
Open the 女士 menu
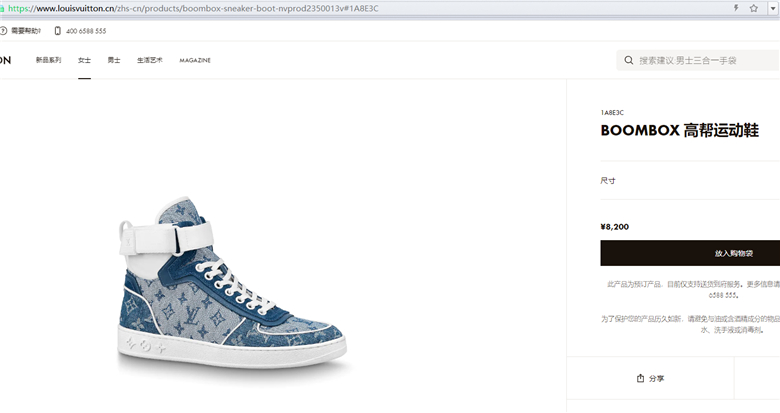tap(84, 60)
